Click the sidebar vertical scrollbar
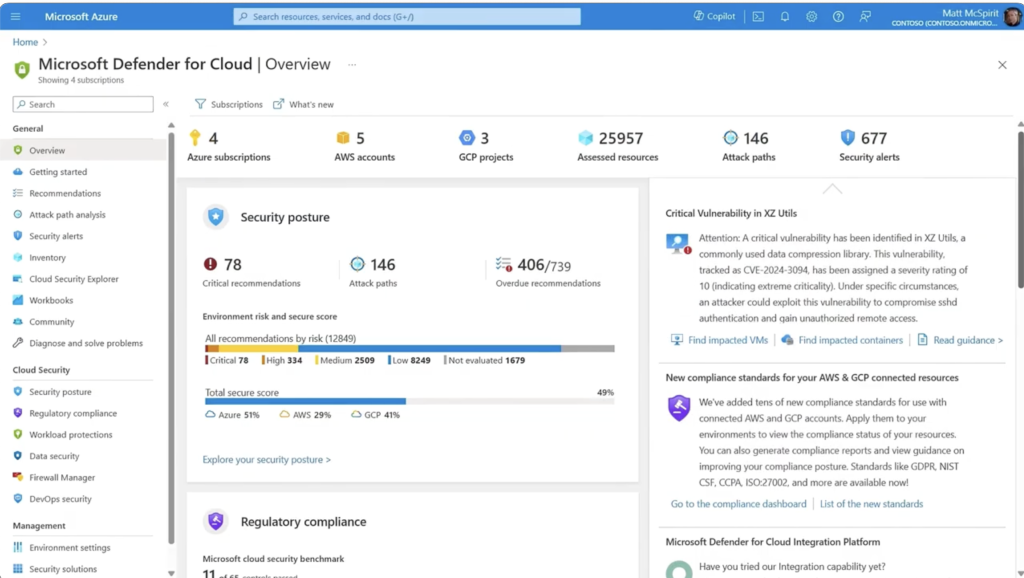1024x578 pixels. (x=171, y=338)
